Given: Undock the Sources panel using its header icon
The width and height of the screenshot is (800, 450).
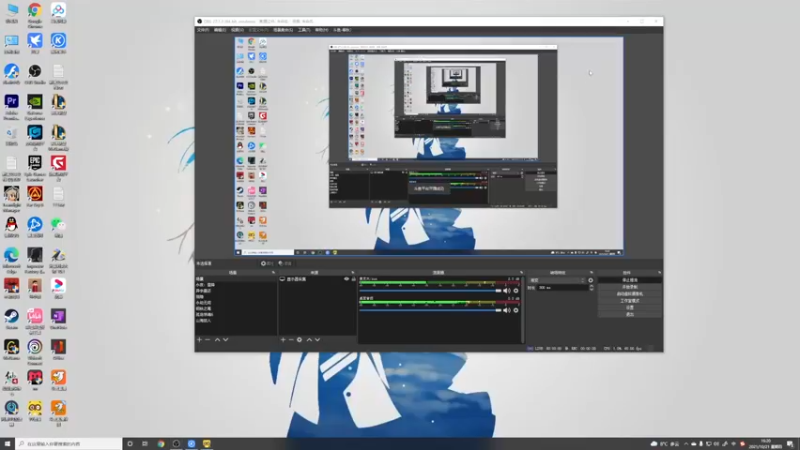Looking at the screenshot, I should click(353, 272).
